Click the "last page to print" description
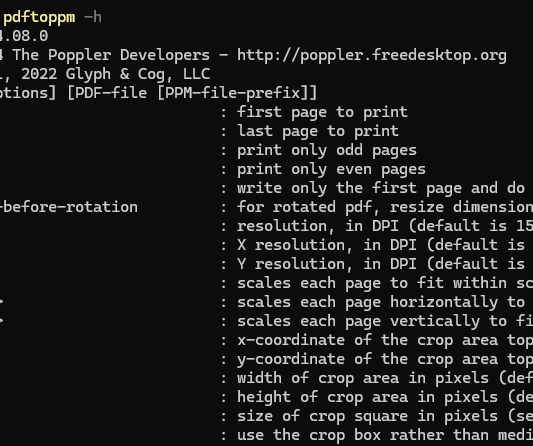Image resolution: width=533 pixels, height=446 pixels. (x=318, y=131)
